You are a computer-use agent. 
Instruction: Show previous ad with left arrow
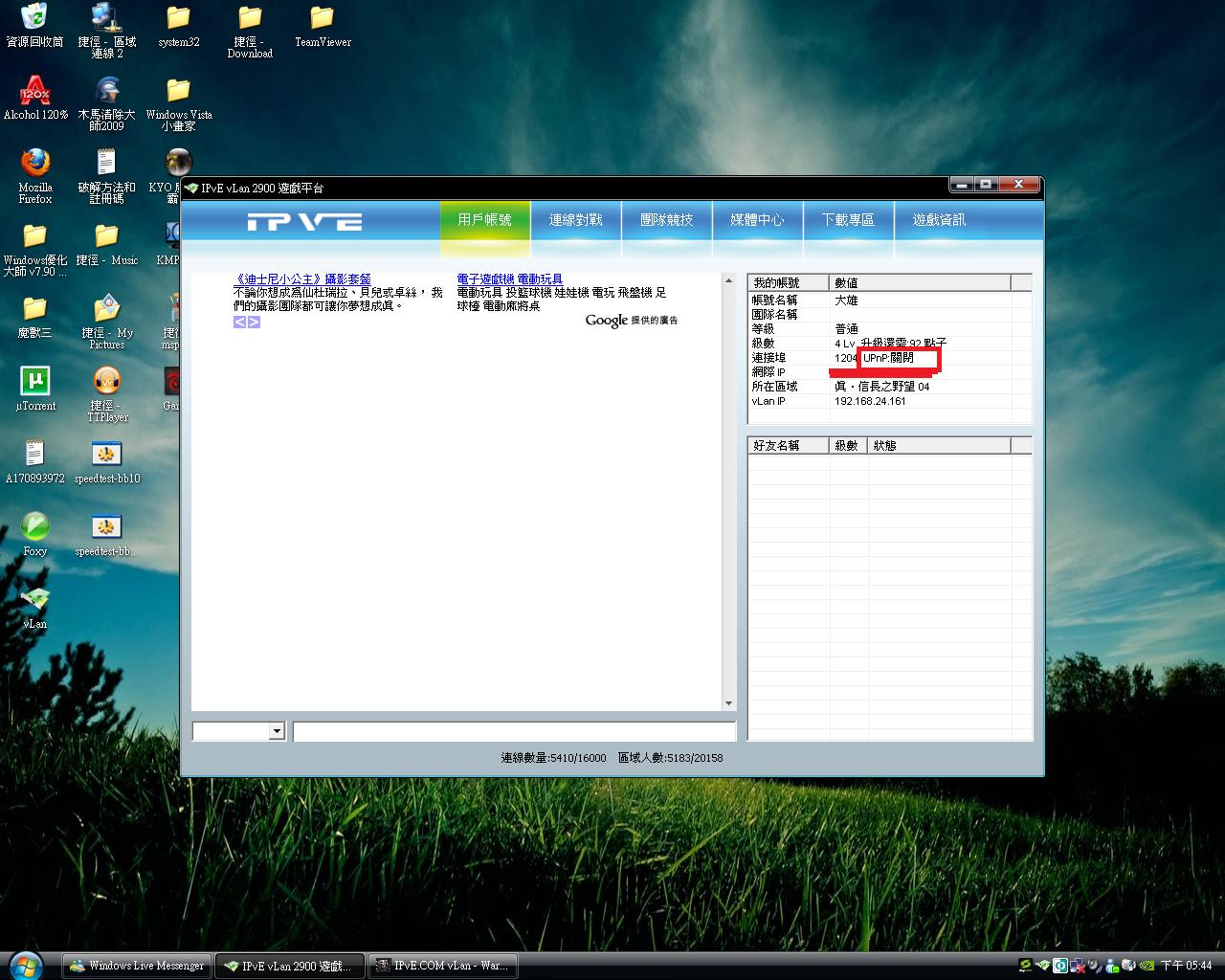239,323
